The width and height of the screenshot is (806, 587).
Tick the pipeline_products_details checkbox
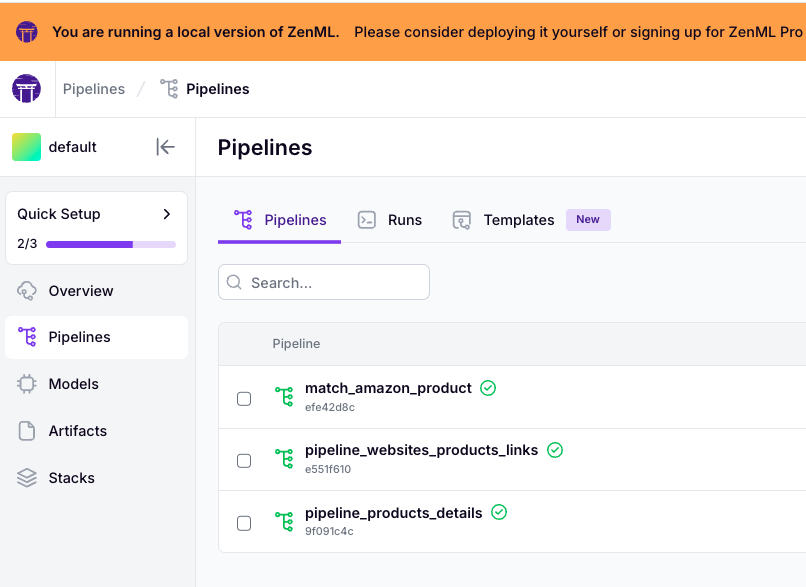coord(244,523)
